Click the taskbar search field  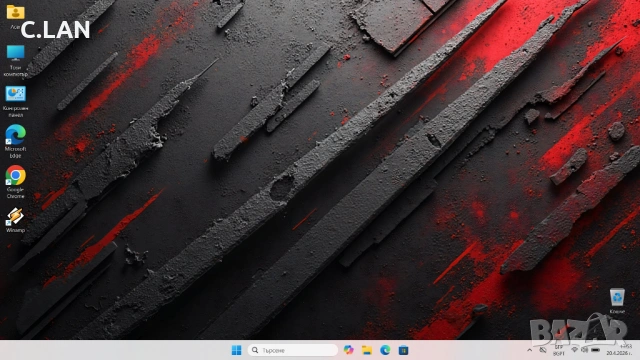pos(293,350)
